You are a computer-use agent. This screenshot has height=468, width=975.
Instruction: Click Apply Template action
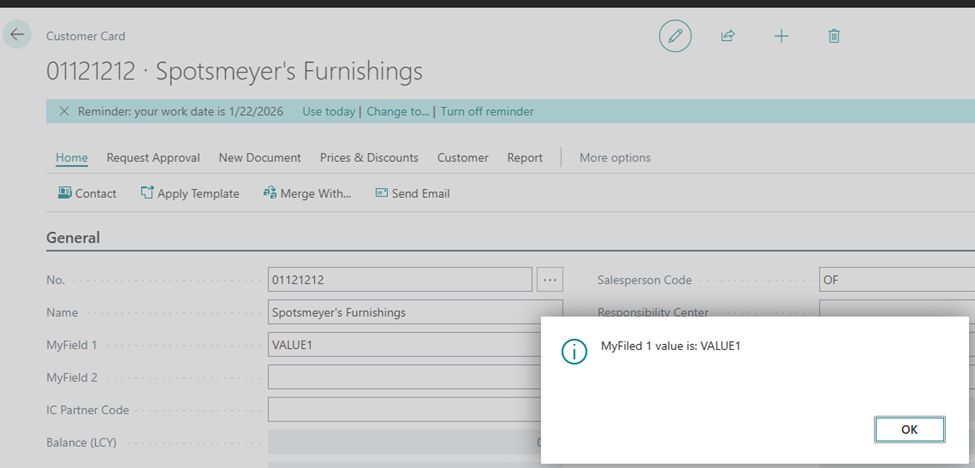point(190,193)
